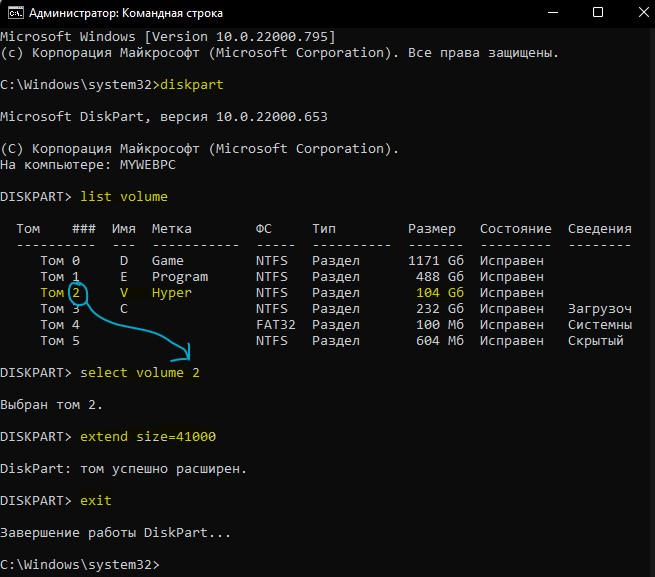Click the '1171 Gб' size value
This screenshot has width=655, height=577.
[x=436, y=261]
